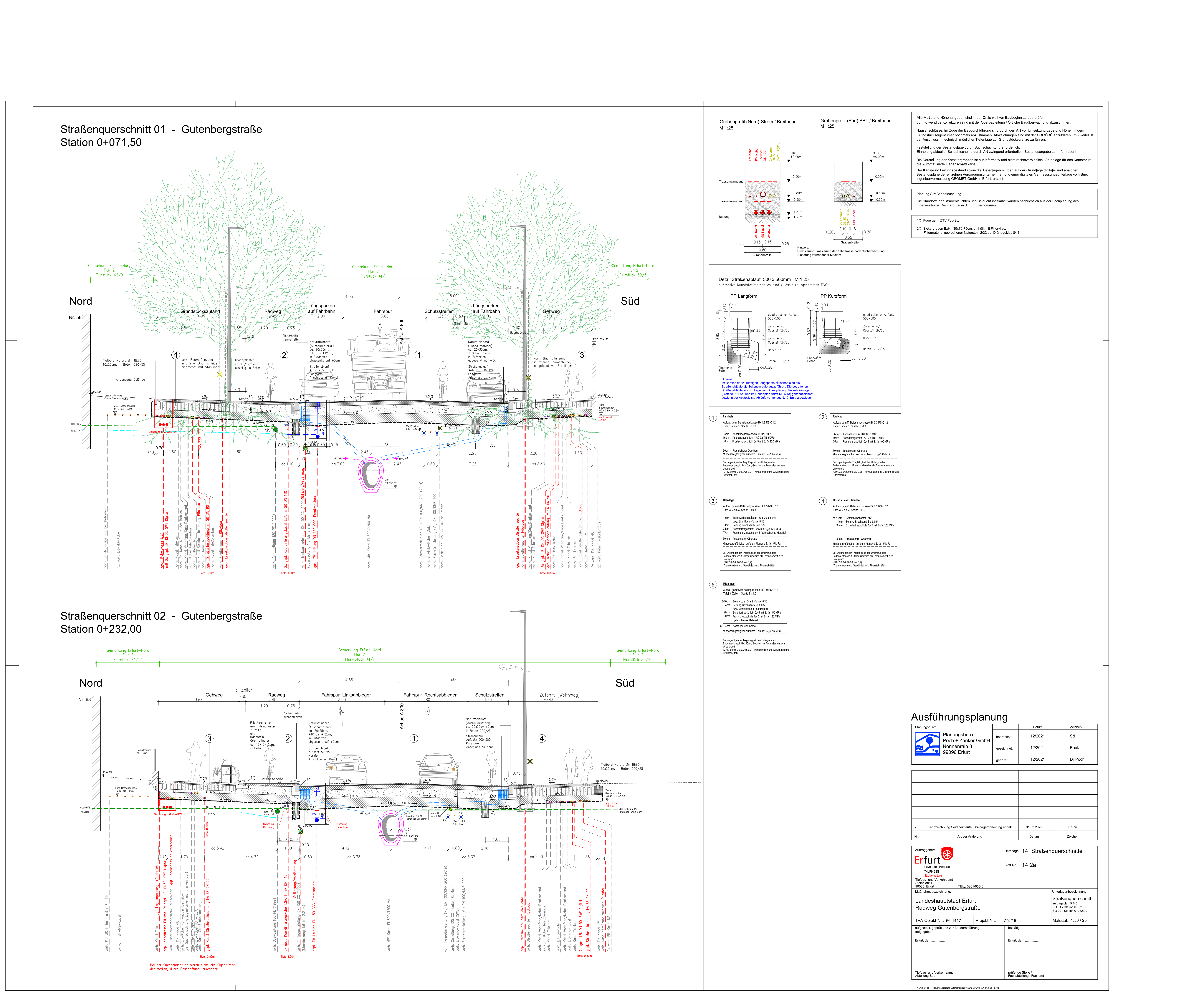This screenshot has height=996, width=1204.
Task: Select title 'Straßenquerschnitt 02 - Gutenbergstraße'
Action: [x=161, y=616]
